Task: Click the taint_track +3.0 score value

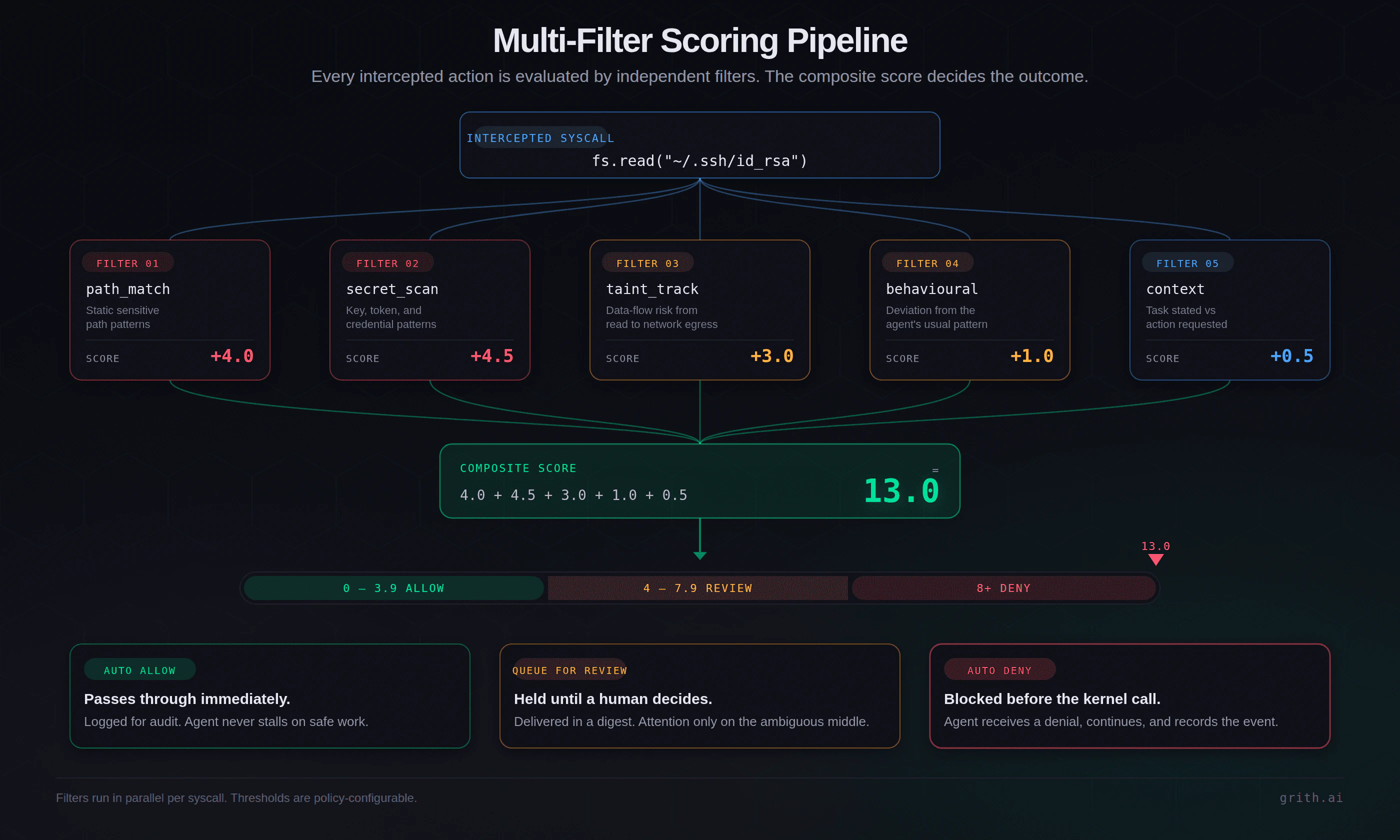Action: [772, 356]
